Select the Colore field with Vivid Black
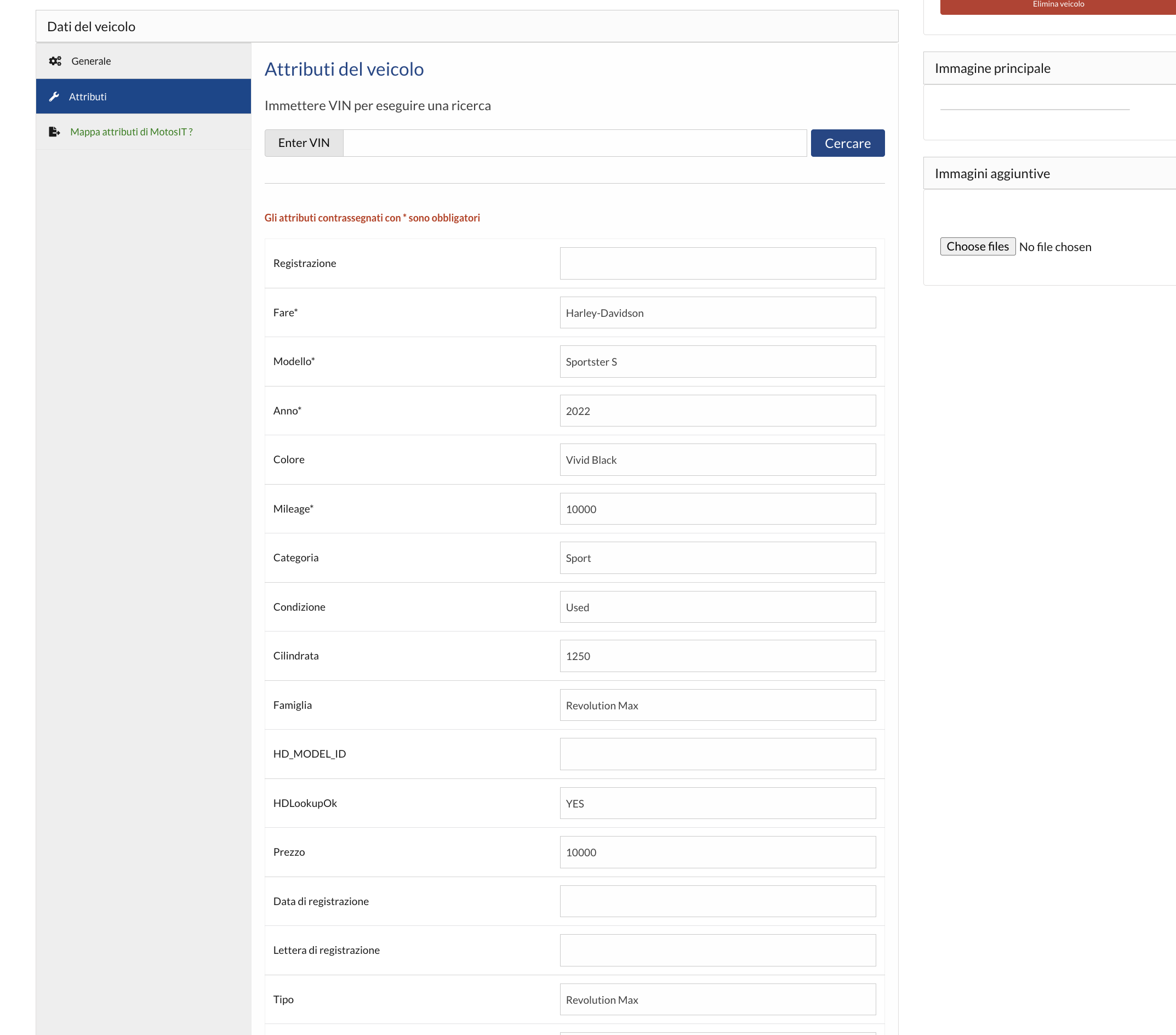This screenshot has width=1176, height=1035. coord(717,459)
